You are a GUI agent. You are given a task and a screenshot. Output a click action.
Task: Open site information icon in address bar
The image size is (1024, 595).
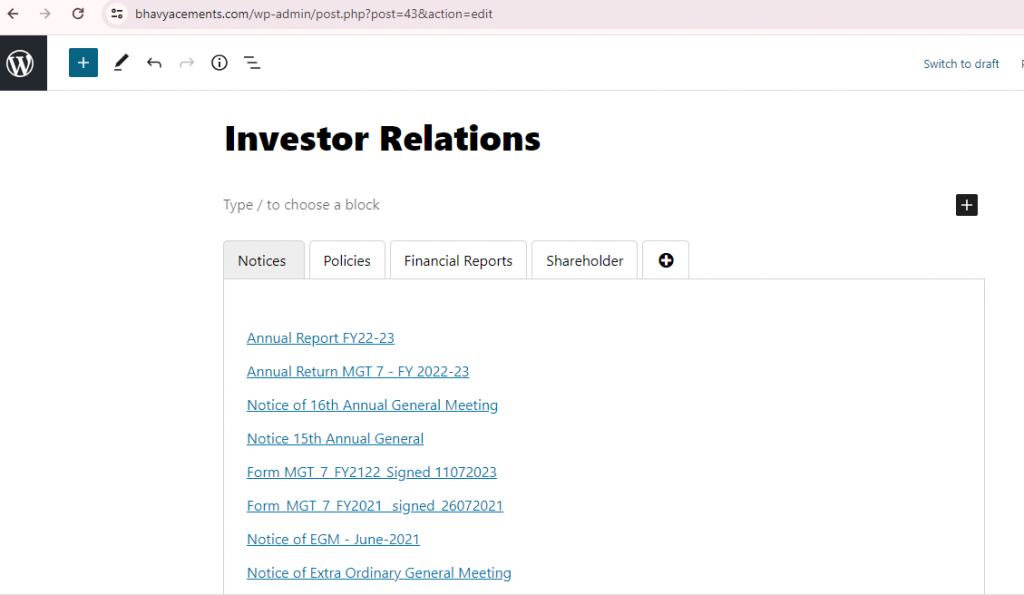pos(117,14)
